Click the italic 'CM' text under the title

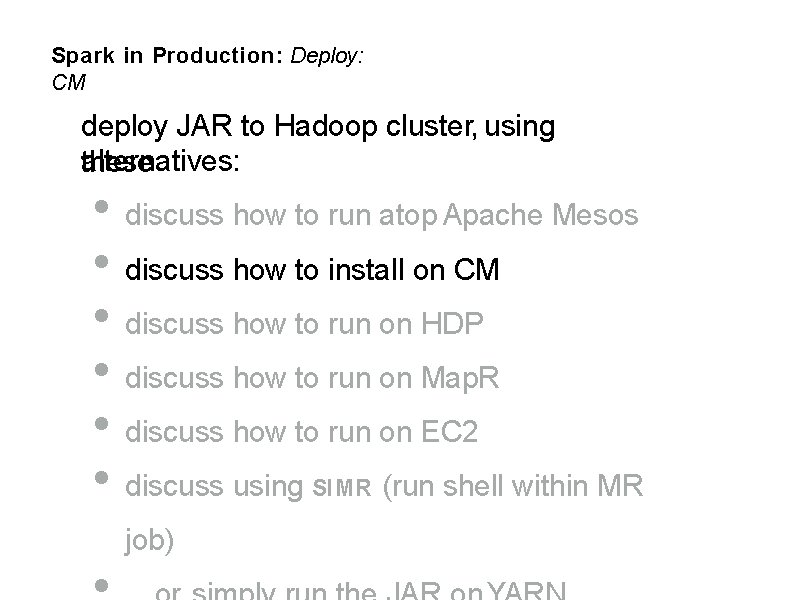click(x=68, y=82)
